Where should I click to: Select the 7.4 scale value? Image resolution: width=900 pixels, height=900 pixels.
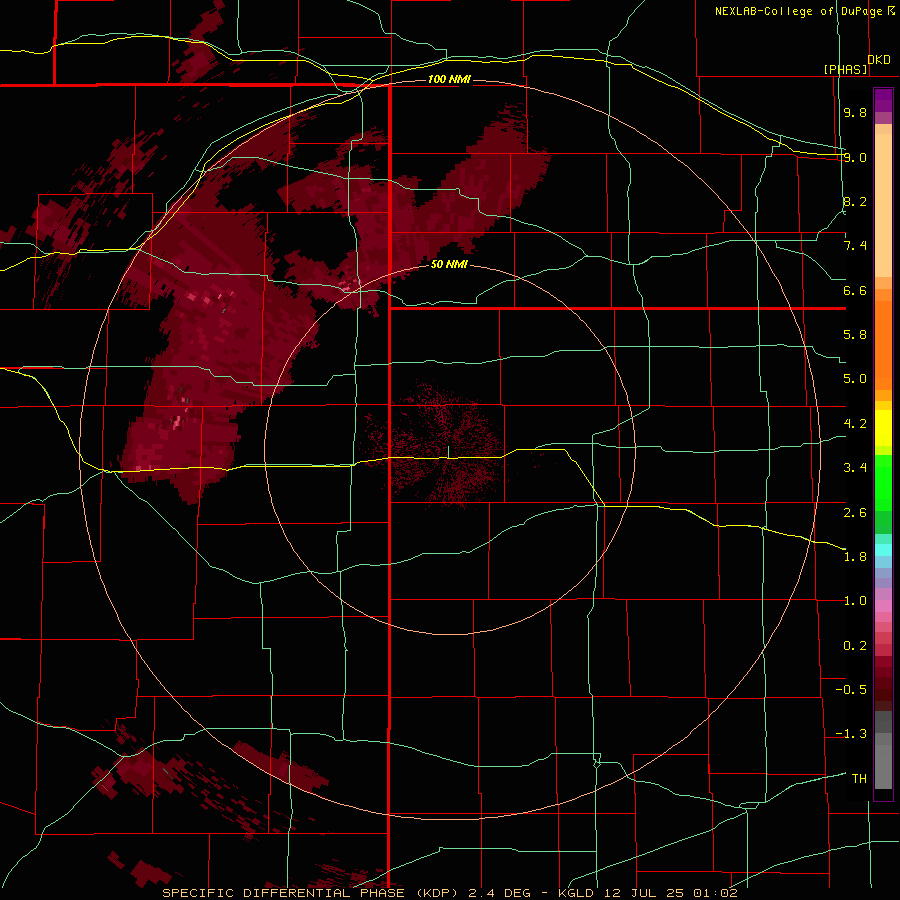click(x=855, y=246)
